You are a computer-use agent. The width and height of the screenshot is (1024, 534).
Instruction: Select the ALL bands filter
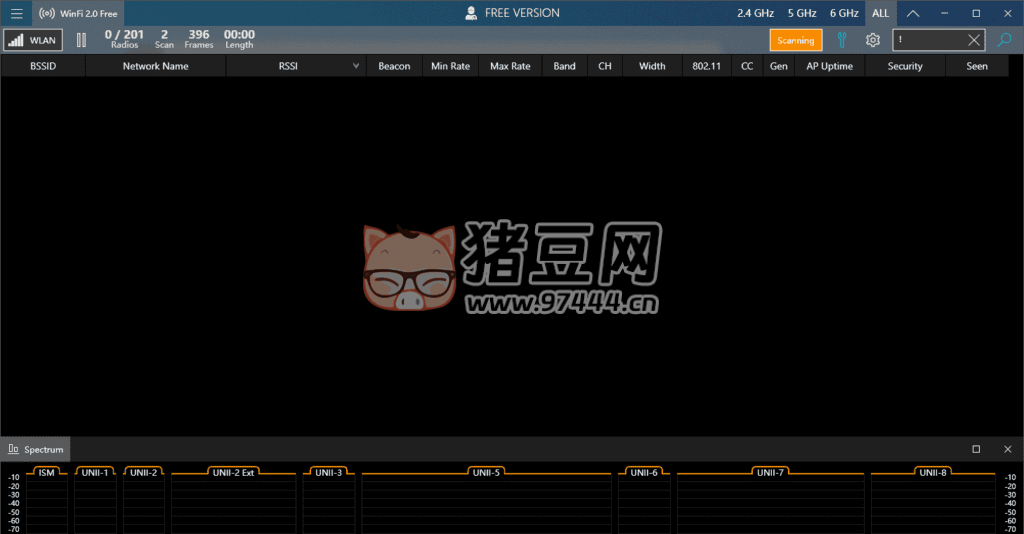(880, 13)
